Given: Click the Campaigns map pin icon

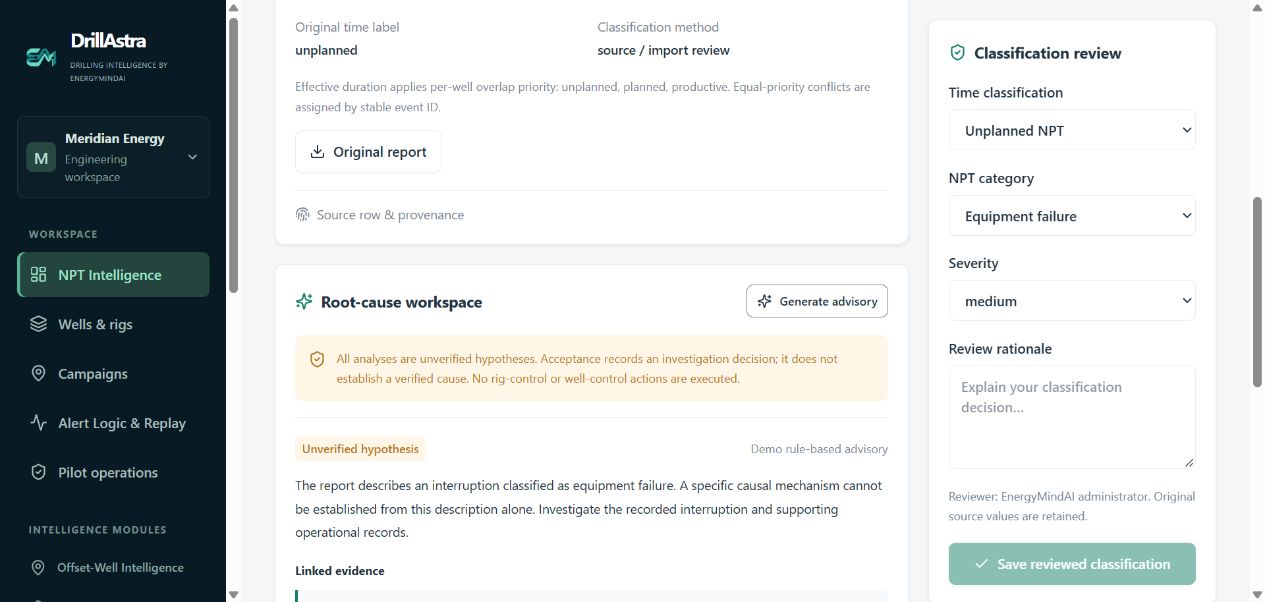Looking at the screenshot, I should [x=39, y=374].
